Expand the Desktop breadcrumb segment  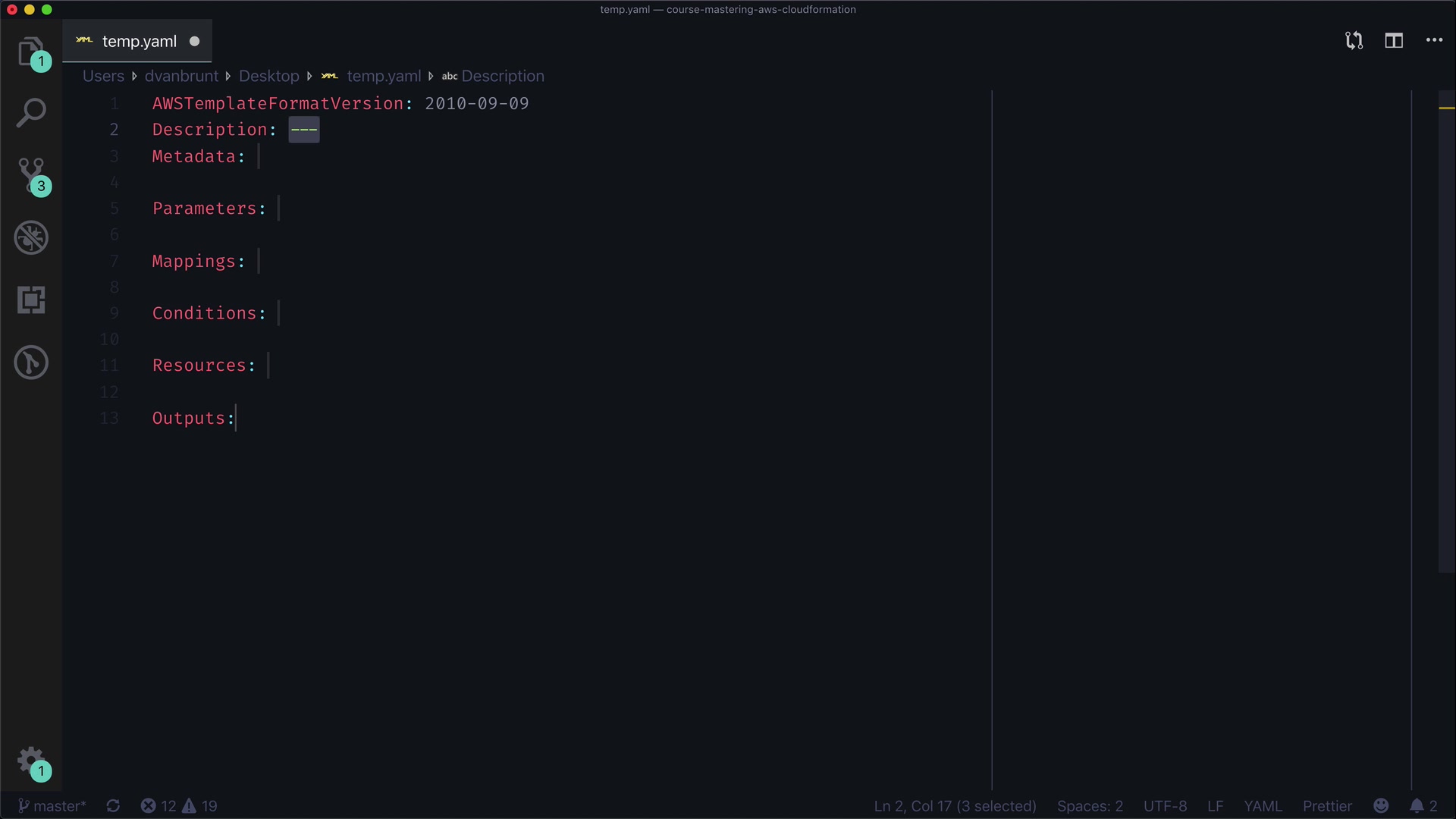click(268, 76)
